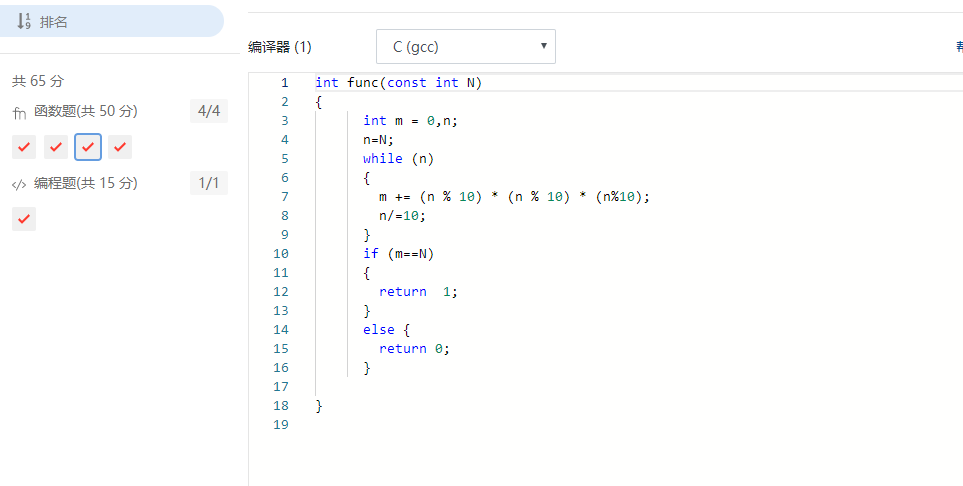Click the empty line 19 in editor

[500, 425]
